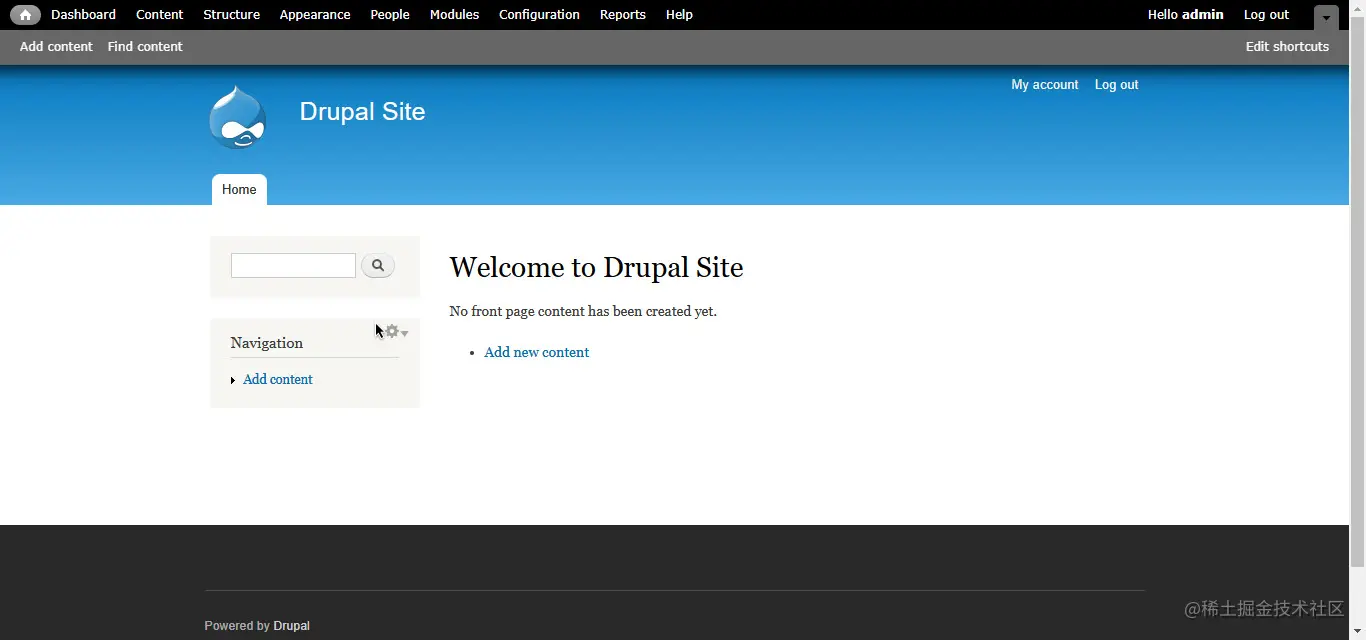
Task: Open the Navigation block gear menu
Action: pos(396,331)
